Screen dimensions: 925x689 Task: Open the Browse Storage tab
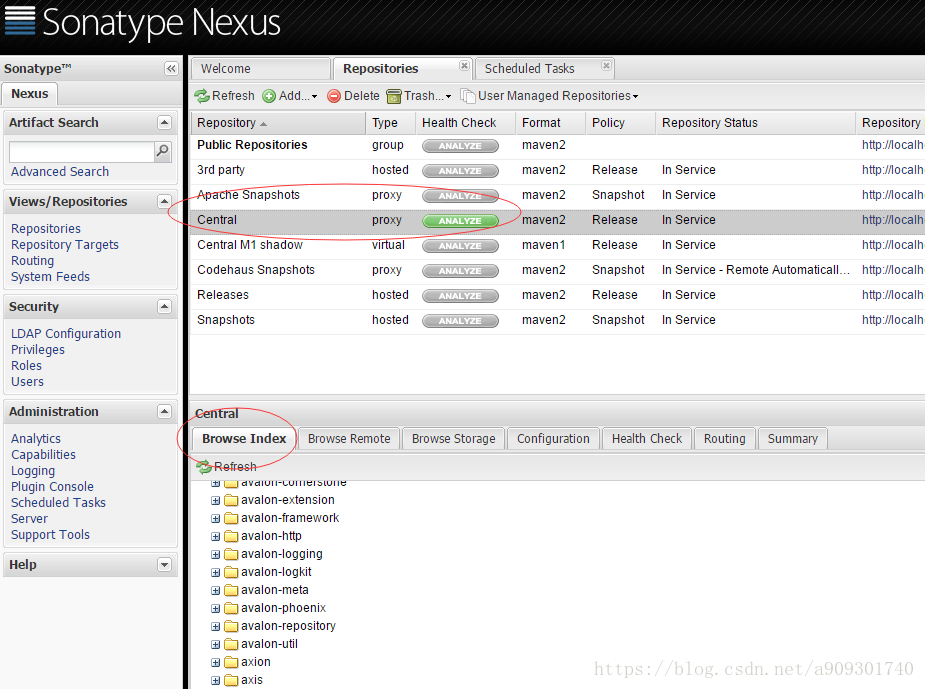[454, 439]
